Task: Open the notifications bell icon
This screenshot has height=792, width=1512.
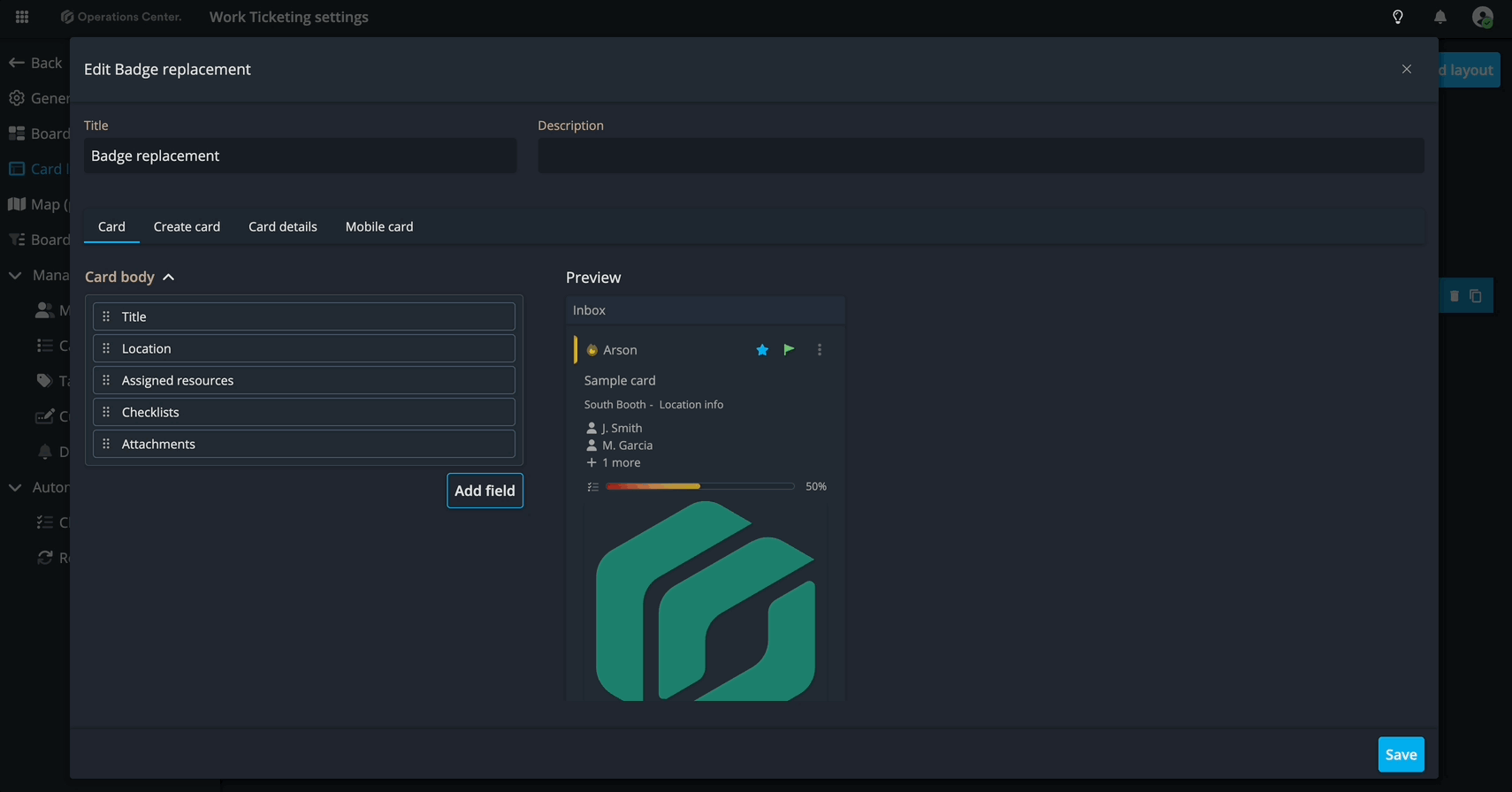Action: point(1440,17)
